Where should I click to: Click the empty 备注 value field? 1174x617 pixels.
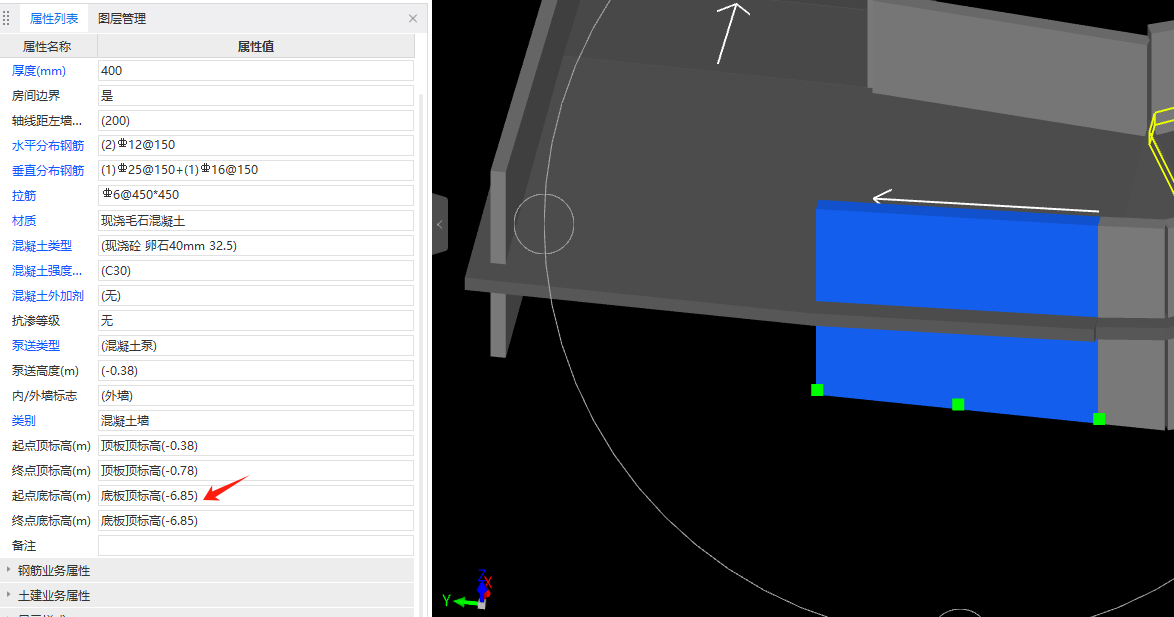point(256,546)
